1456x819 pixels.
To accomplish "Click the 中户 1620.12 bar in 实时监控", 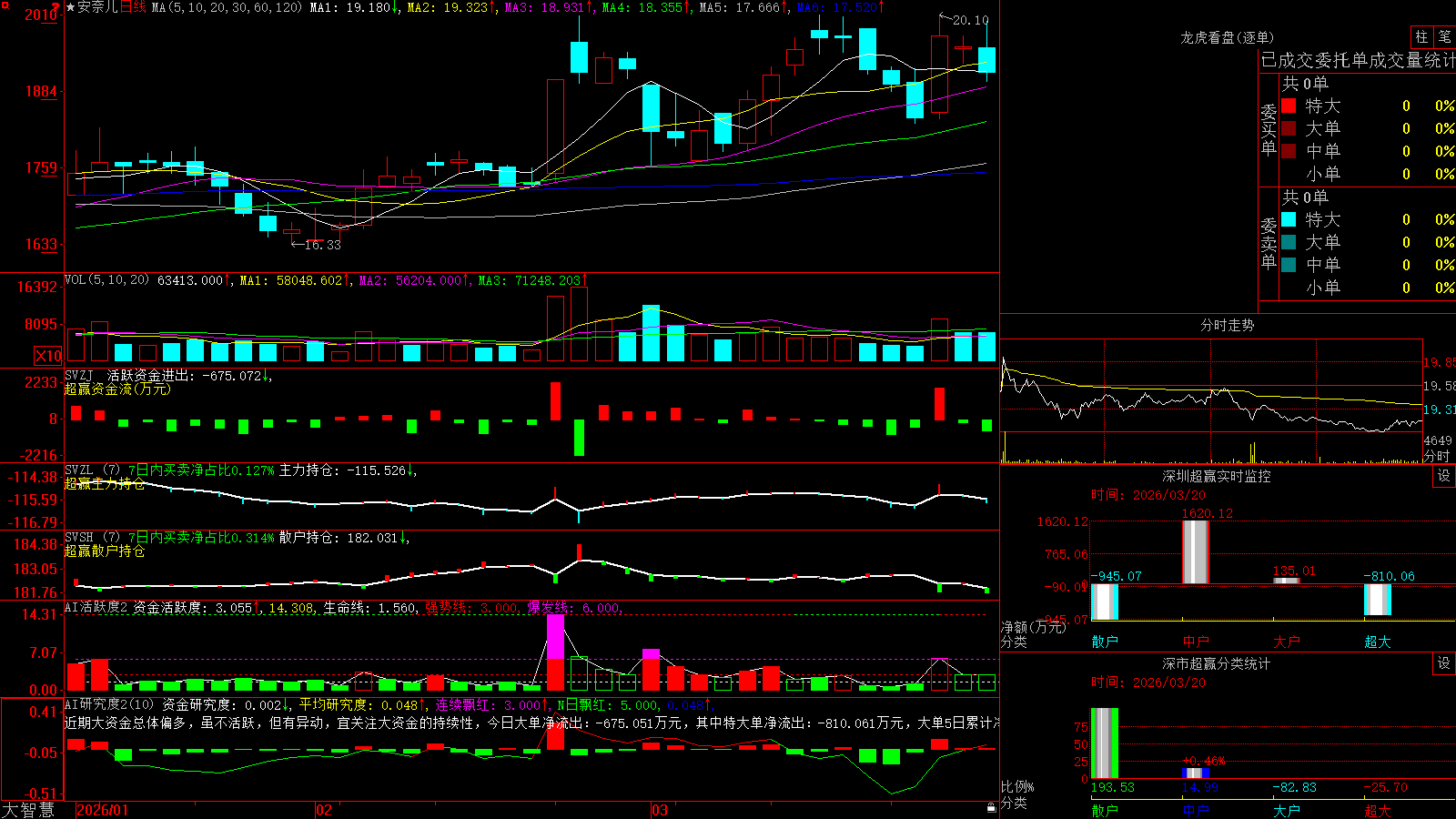I will click(1195, 552).
